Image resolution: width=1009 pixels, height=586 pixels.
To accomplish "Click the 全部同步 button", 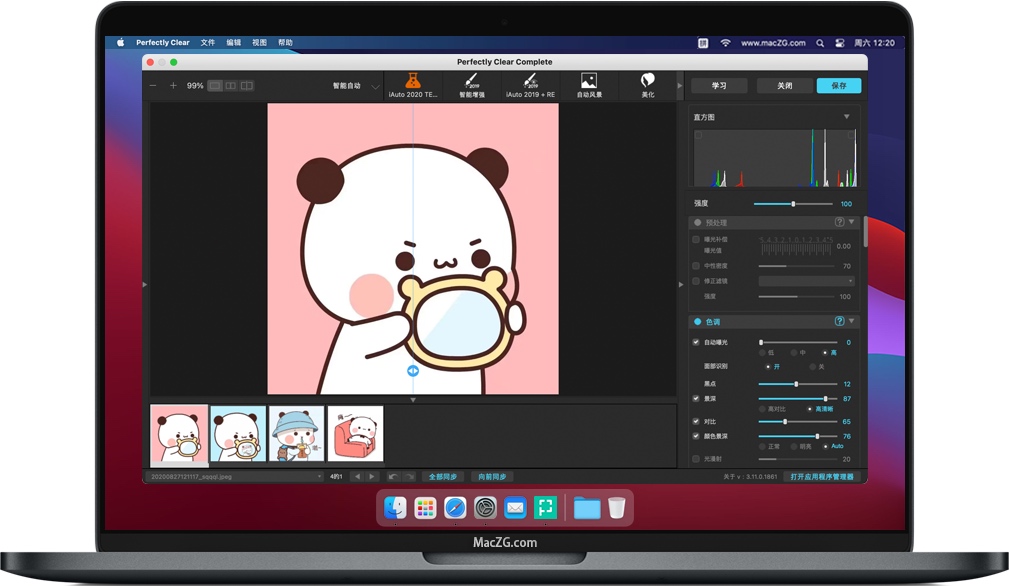I will 442,477.
